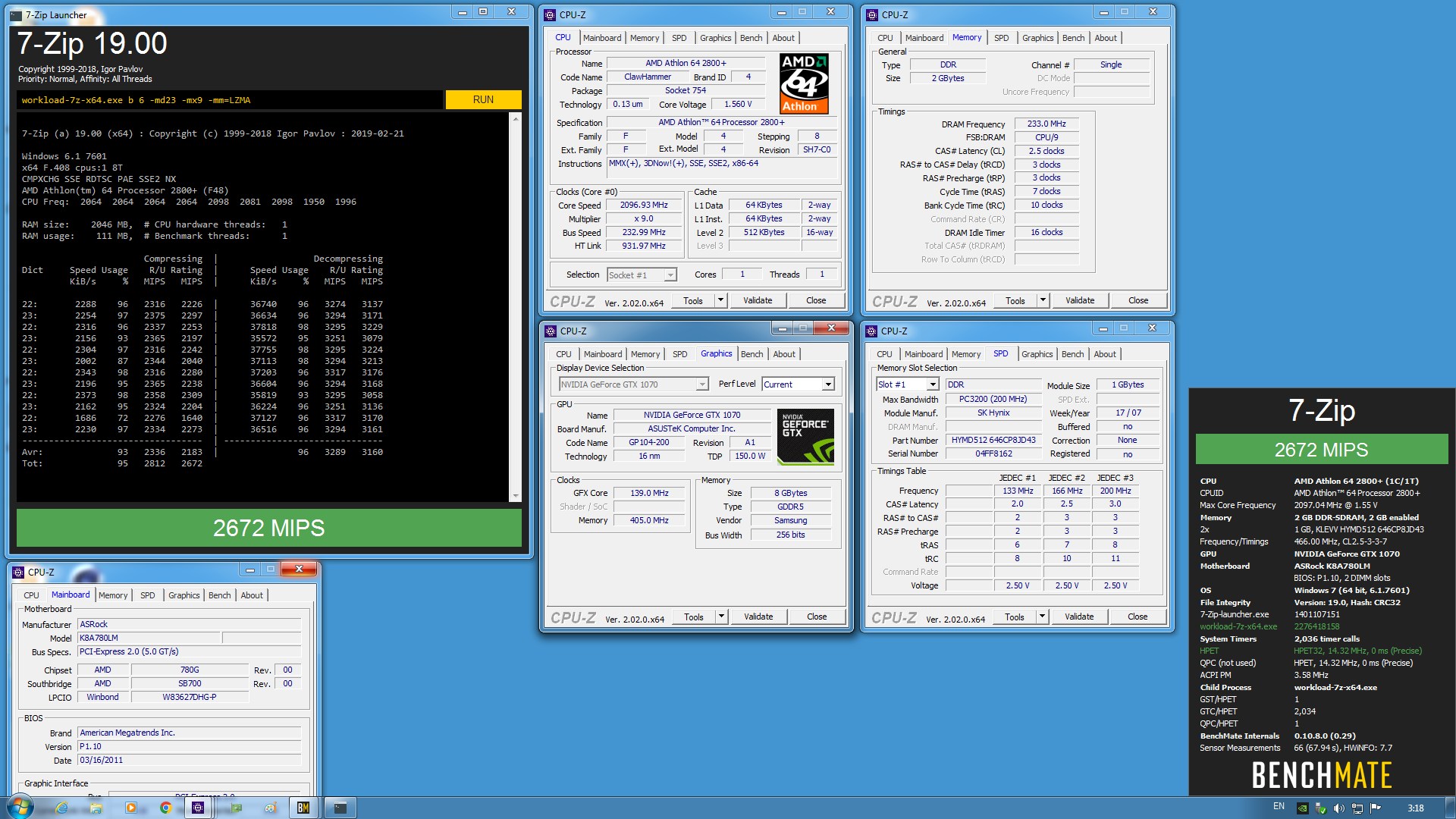This screenshot has width=1456, height=819.
Task: Click the yellow RUN button
Action: click(x=483, y=99)
